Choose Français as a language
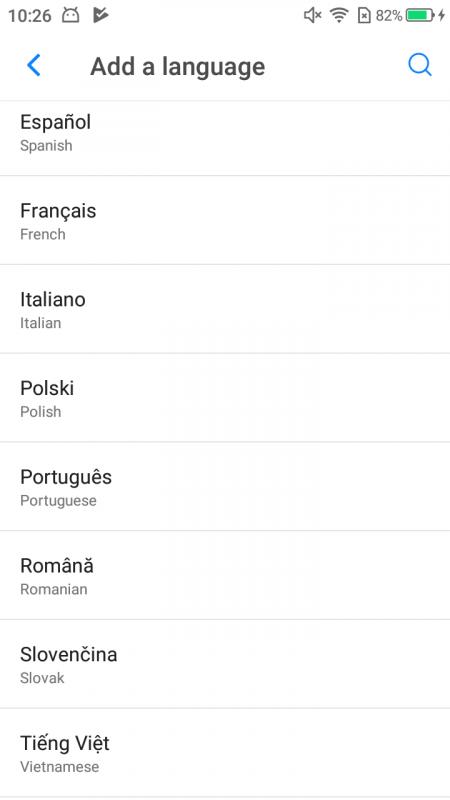 click(225, 220)
